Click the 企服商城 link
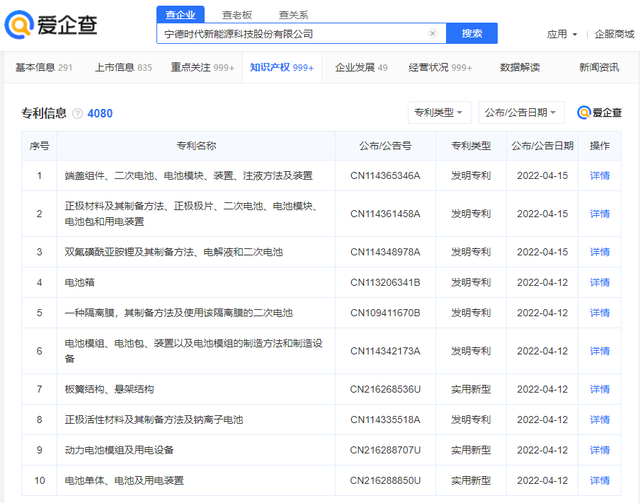The image size is (640, 503). click(614, 34)
